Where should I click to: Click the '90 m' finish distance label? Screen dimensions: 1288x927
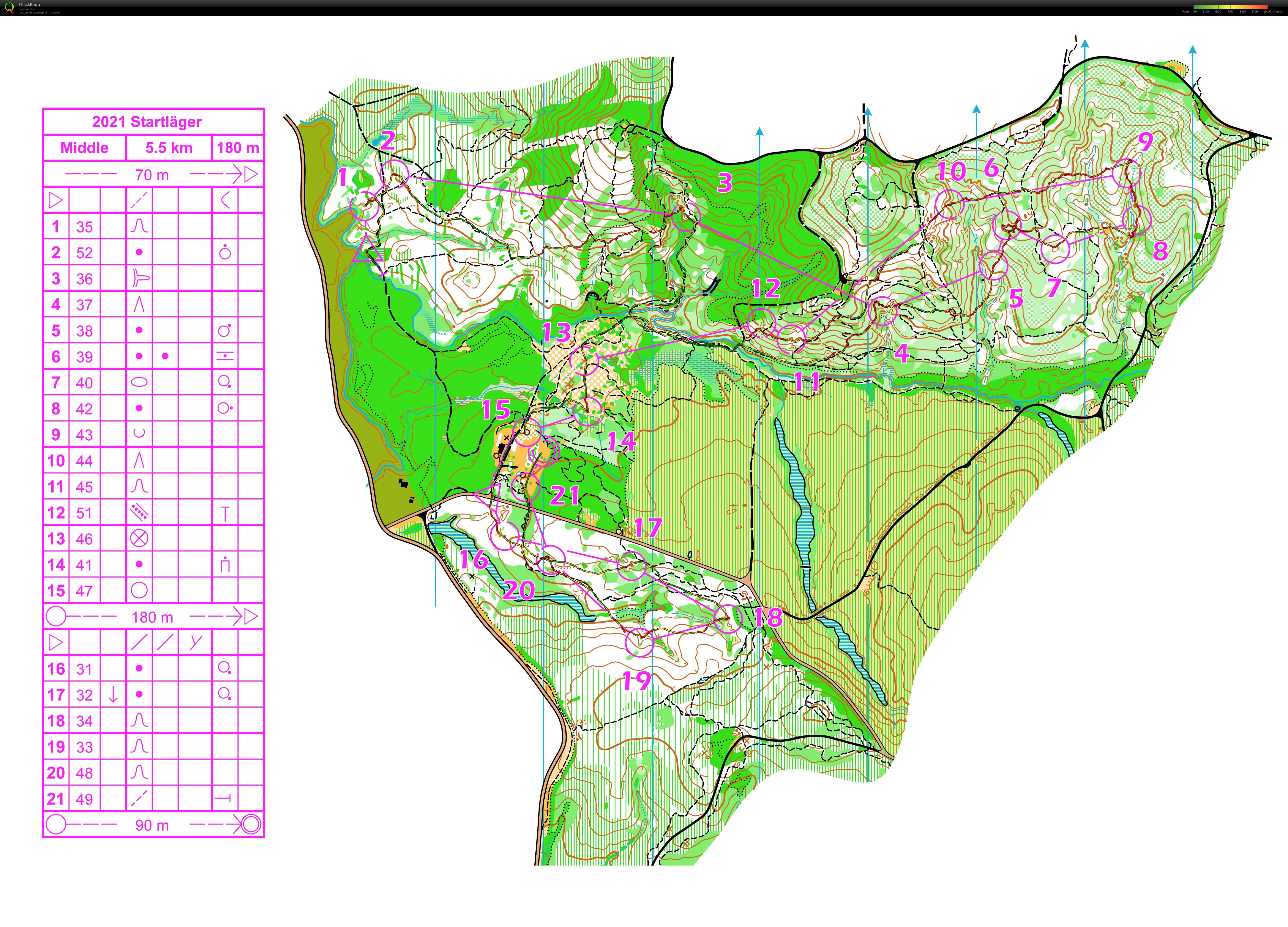152,825
